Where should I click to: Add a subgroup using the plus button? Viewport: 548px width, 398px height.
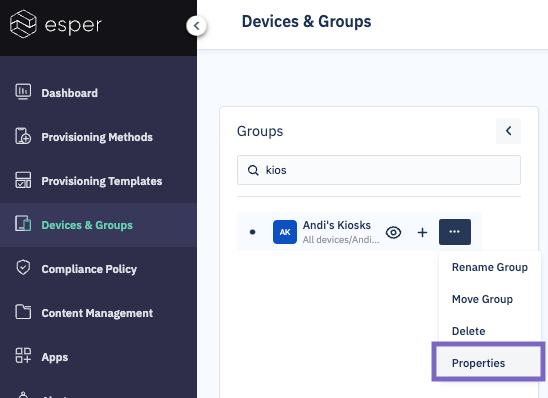pyautogui.click(x=423, y=232)
